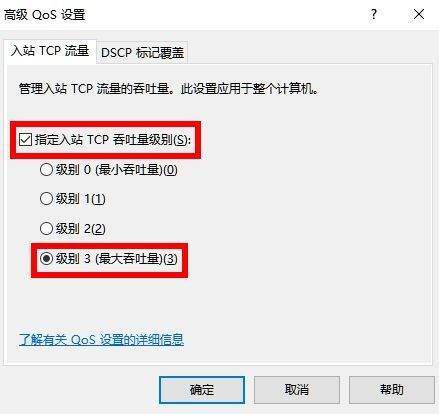Open help with the 帮助 button
The height and width of the screenshot is (414, 439).
click(392, 390)
